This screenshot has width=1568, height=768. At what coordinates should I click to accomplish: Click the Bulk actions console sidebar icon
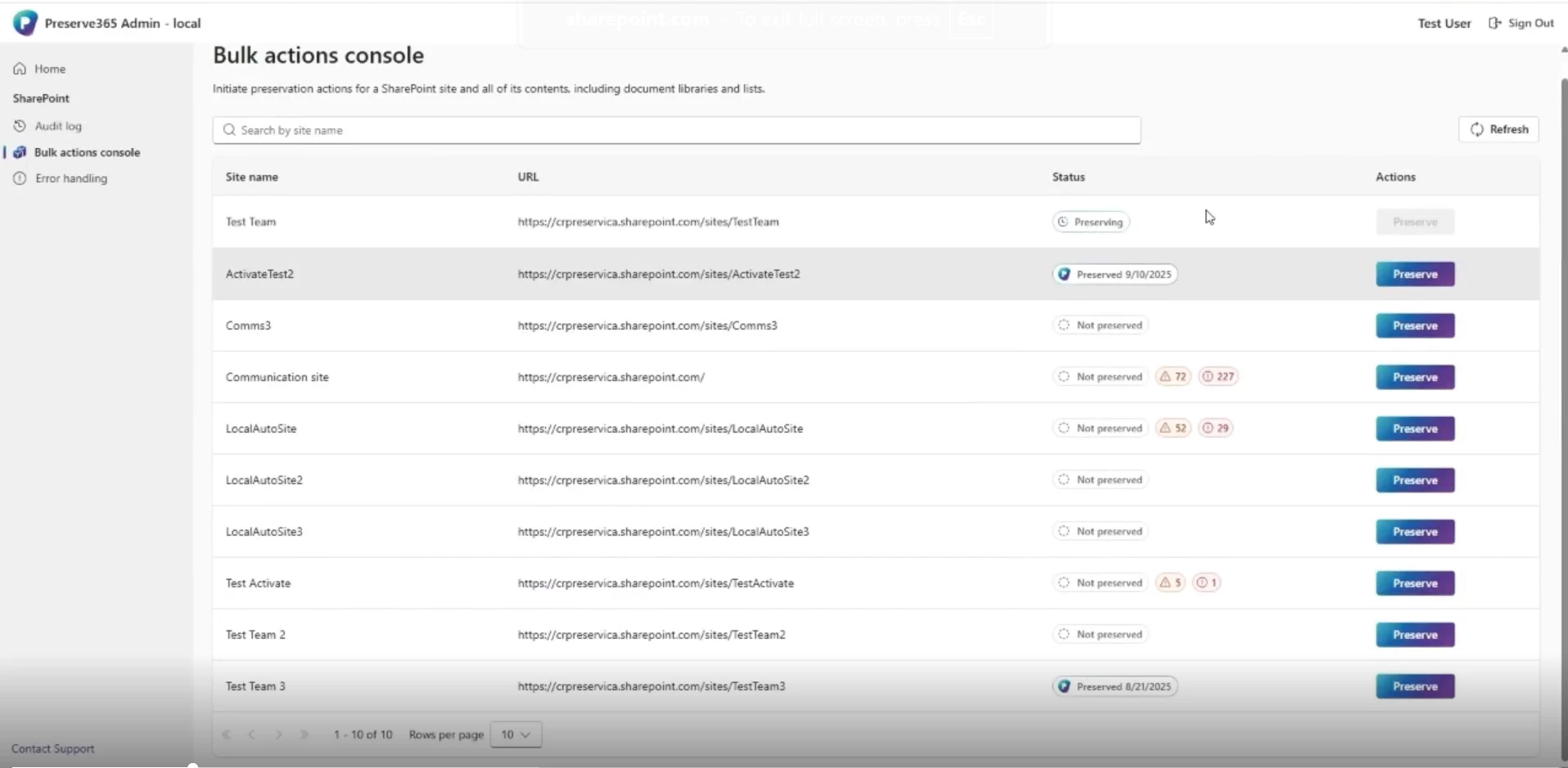(x=20, y=152)
